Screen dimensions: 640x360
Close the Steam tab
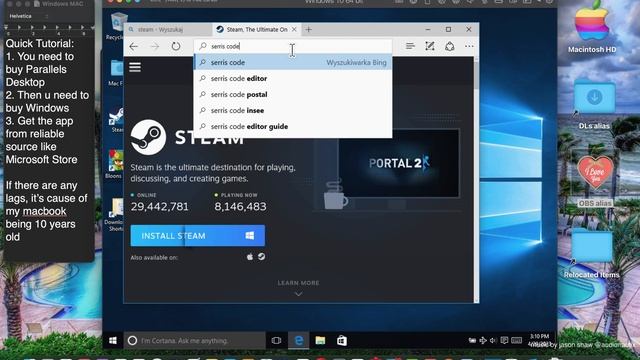[294, 29]
